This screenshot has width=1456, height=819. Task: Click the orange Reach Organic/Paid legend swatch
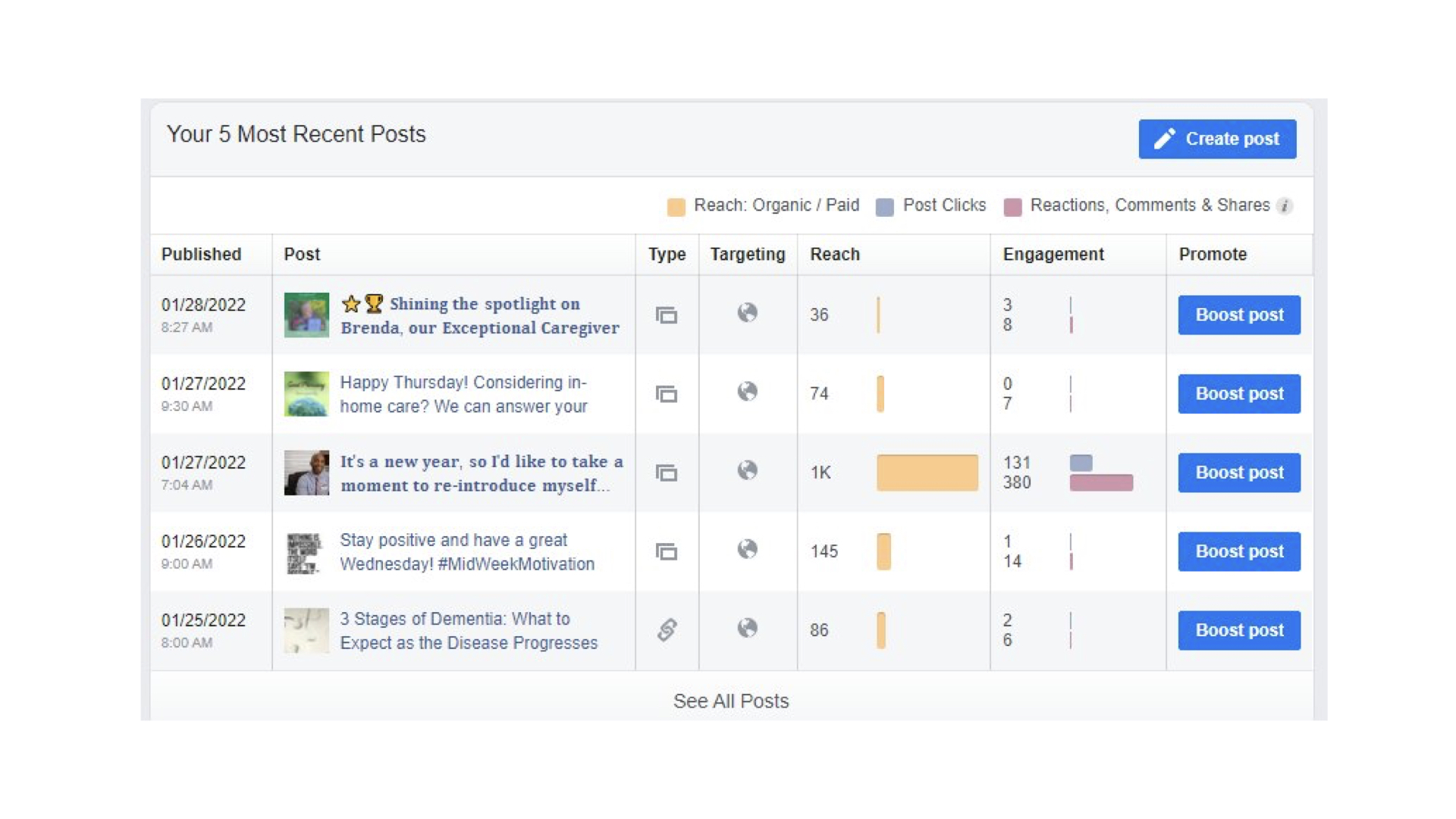pos(676,206)
